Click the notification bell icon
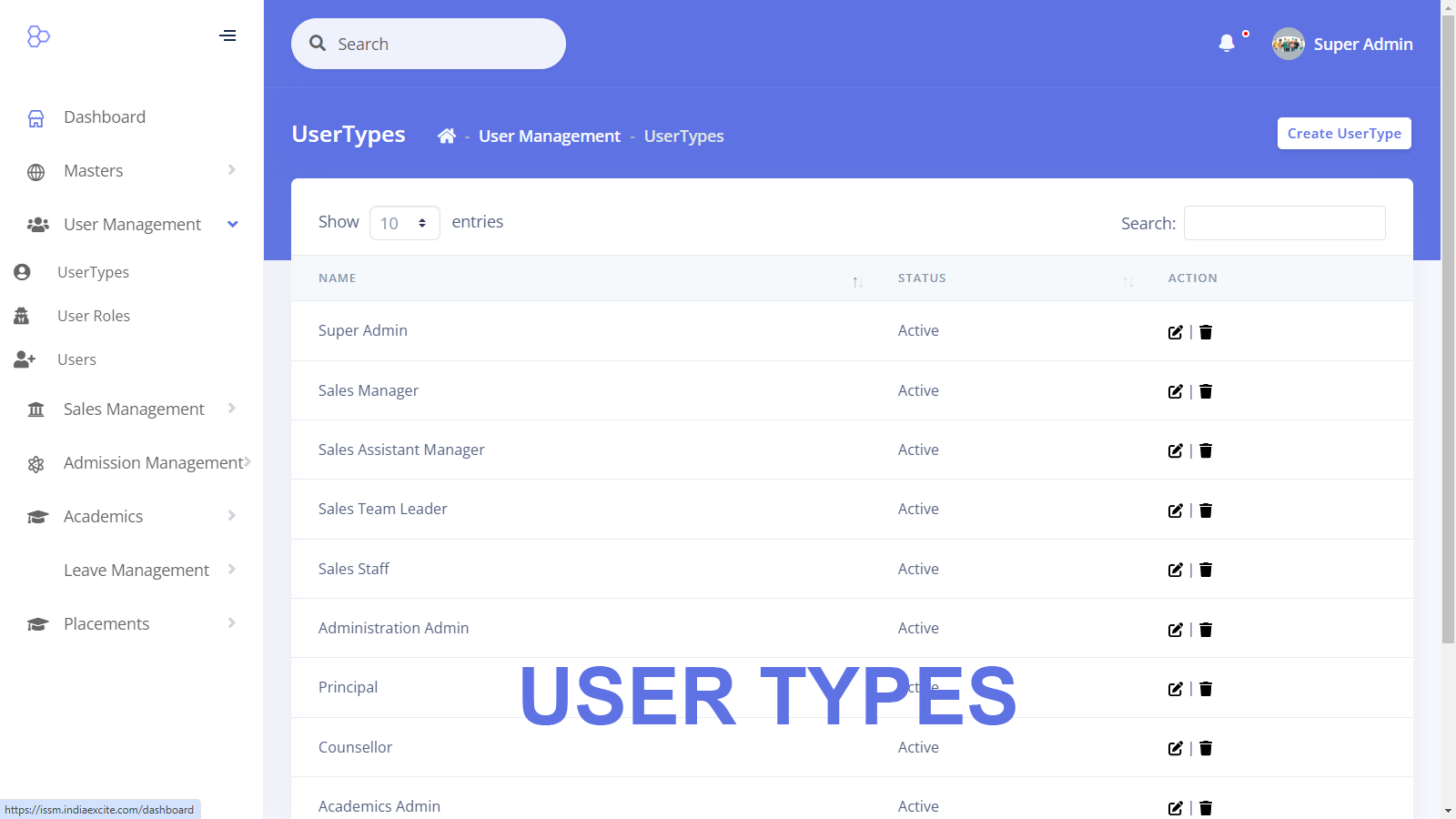Screen dimensions: 1456x819 (x=1227, y=43)
